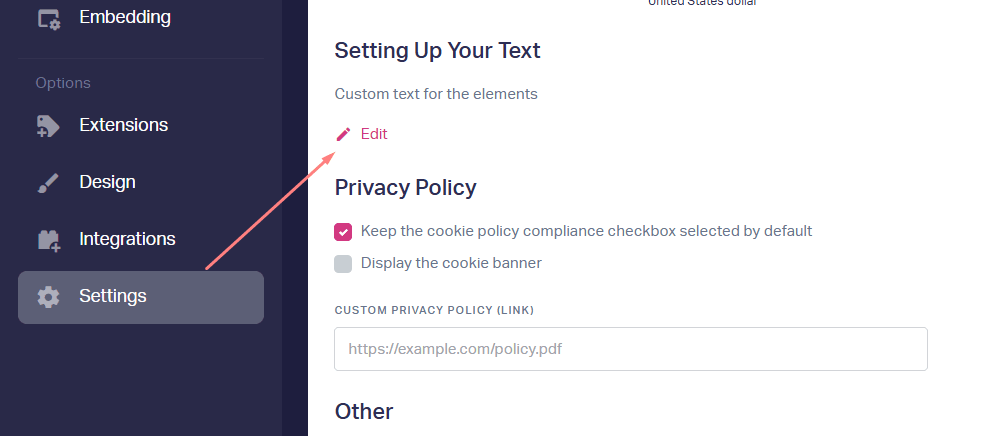
Task: Click the Other section heading
Action: pos(364,411)
